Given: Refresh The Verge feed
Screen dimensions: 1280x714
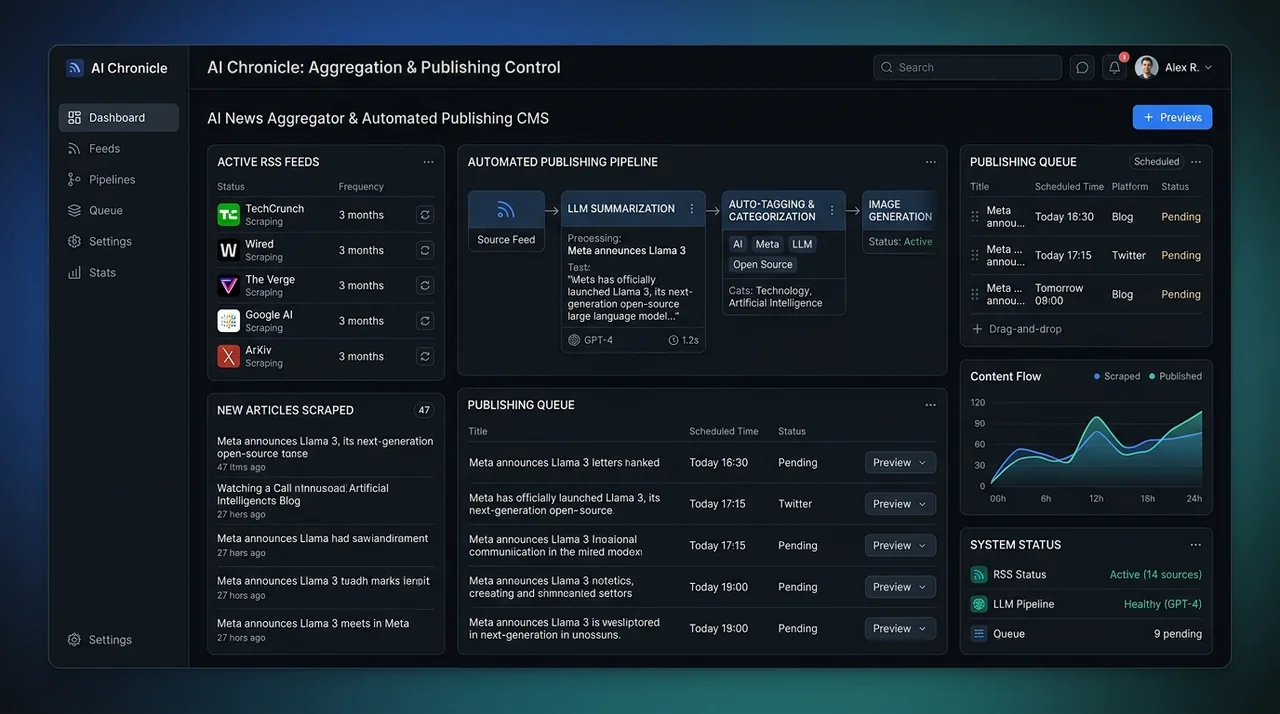Looking at the screenshot, I should click(x=425, y=286).
